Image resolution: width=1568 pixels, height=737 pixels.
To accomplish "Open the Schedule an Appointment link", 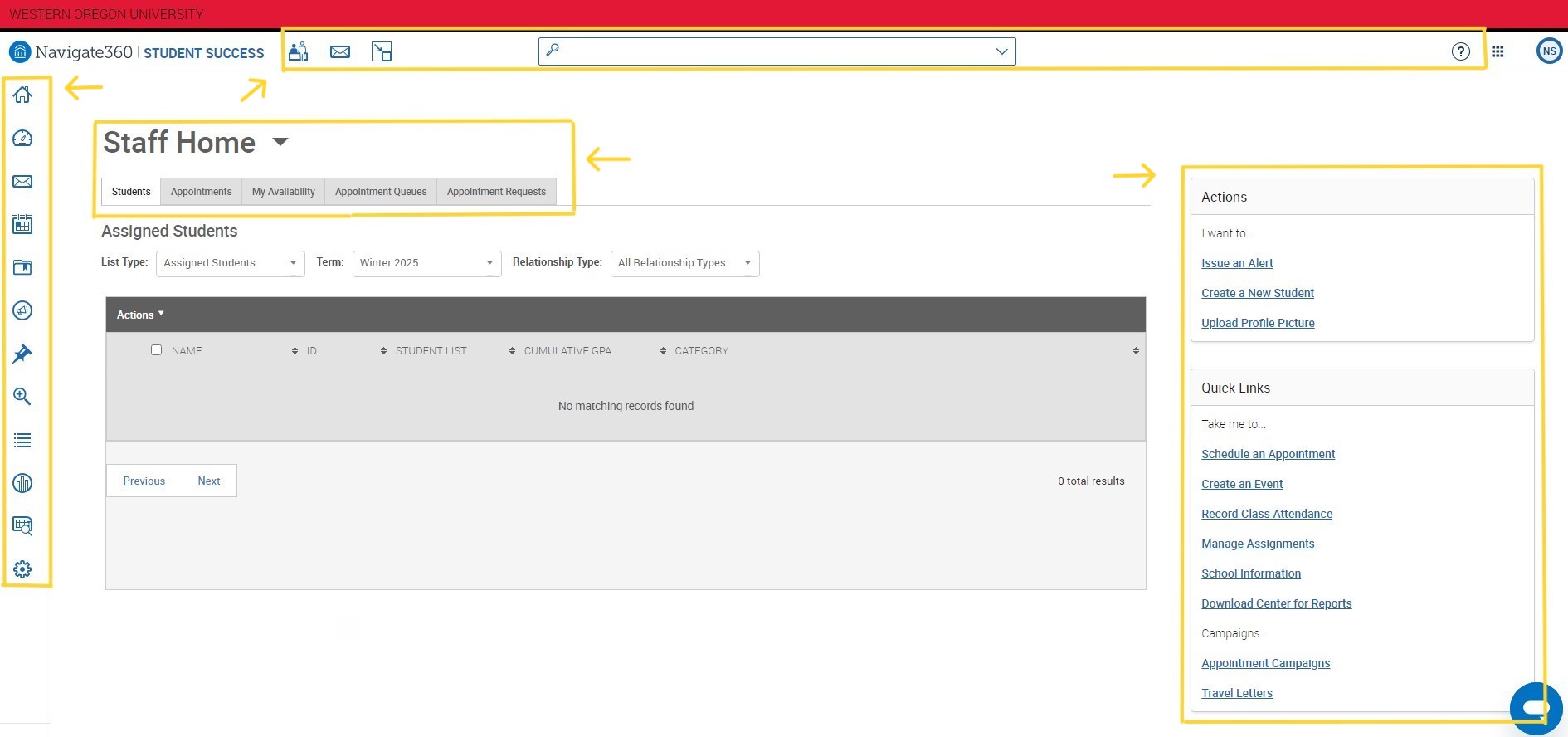I will pyautogui.click(x=1268, y=454).
